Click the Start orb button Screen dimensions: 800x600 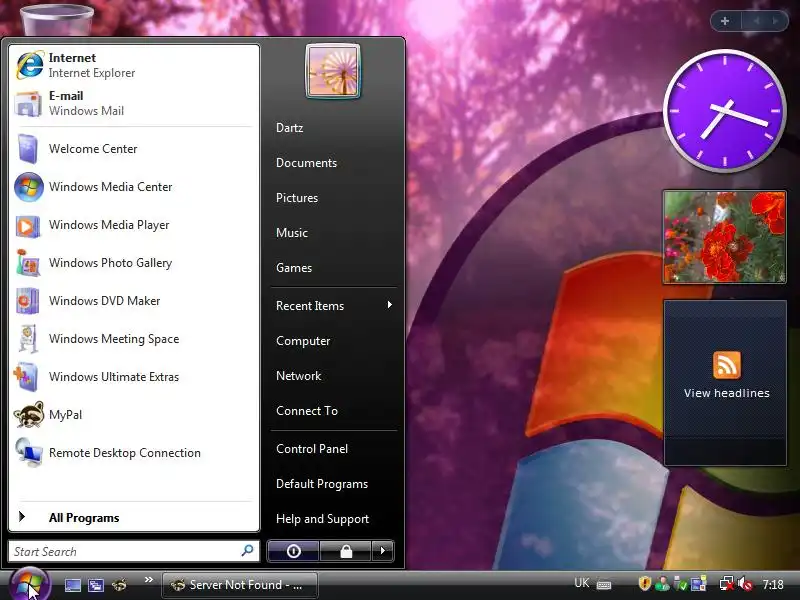[x=29, y=584]
